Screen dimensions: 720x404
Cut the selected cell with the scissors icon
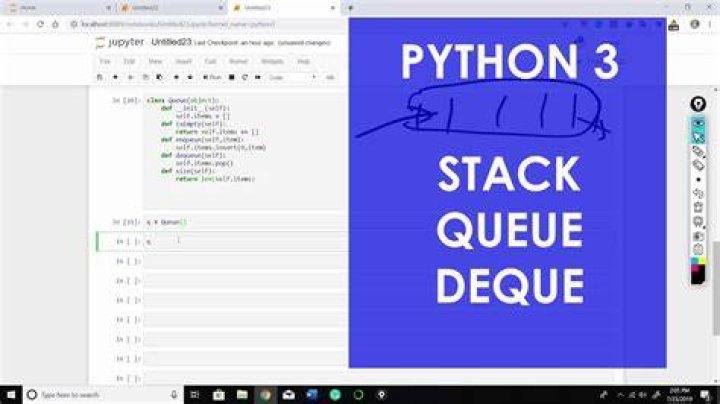coord(130,77)
